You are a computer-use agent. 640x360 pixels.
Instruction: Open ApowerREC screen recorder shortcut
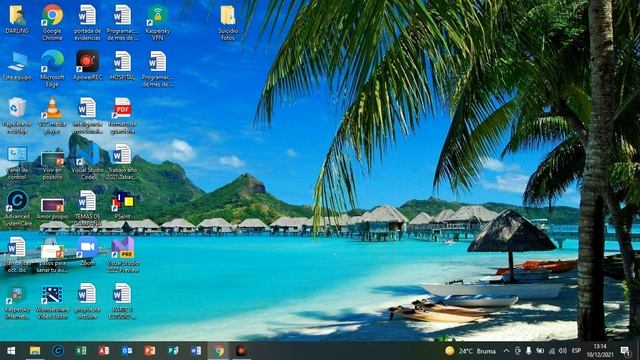coord(87,65)
